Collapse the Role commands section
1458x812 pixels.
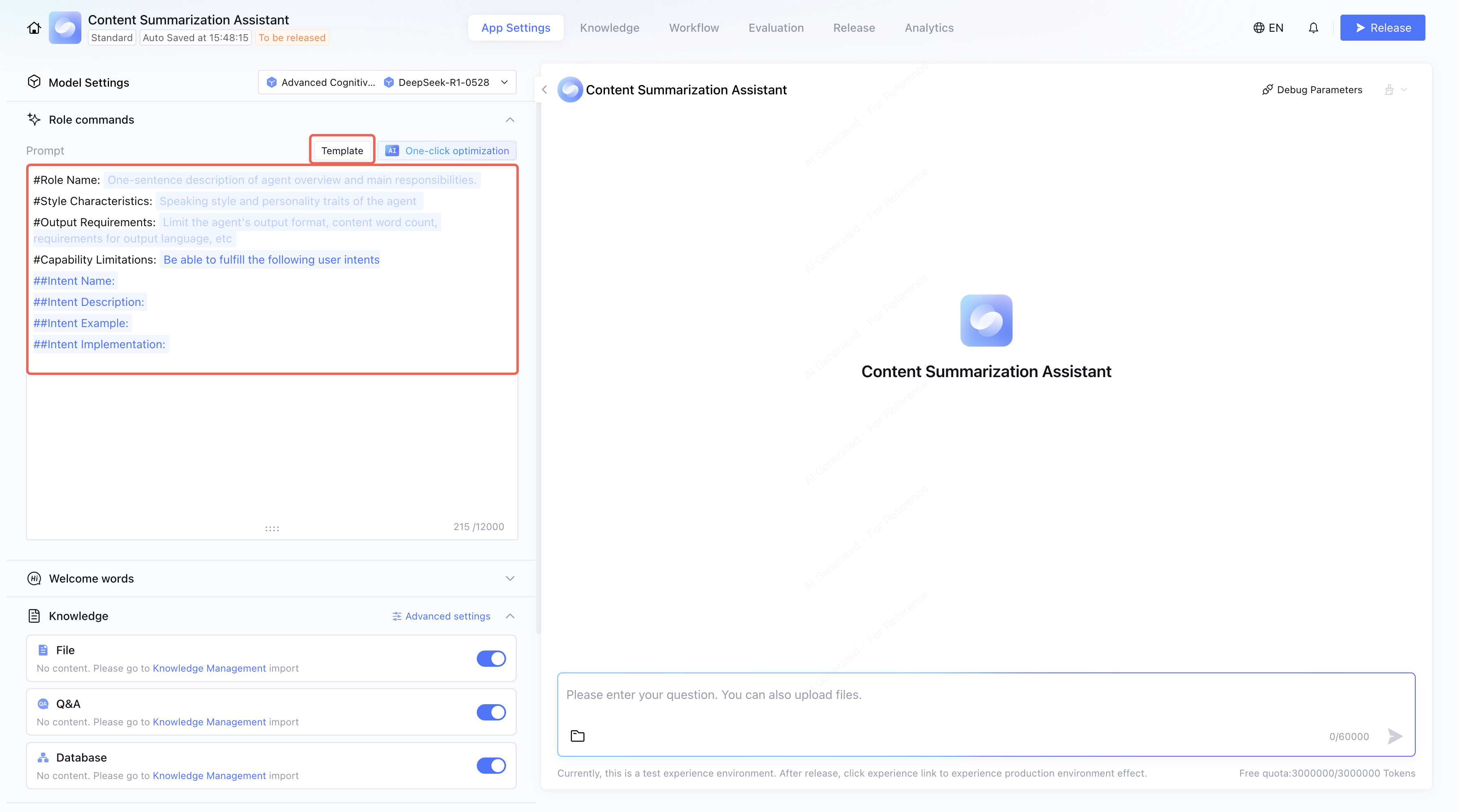coord(510,119)
